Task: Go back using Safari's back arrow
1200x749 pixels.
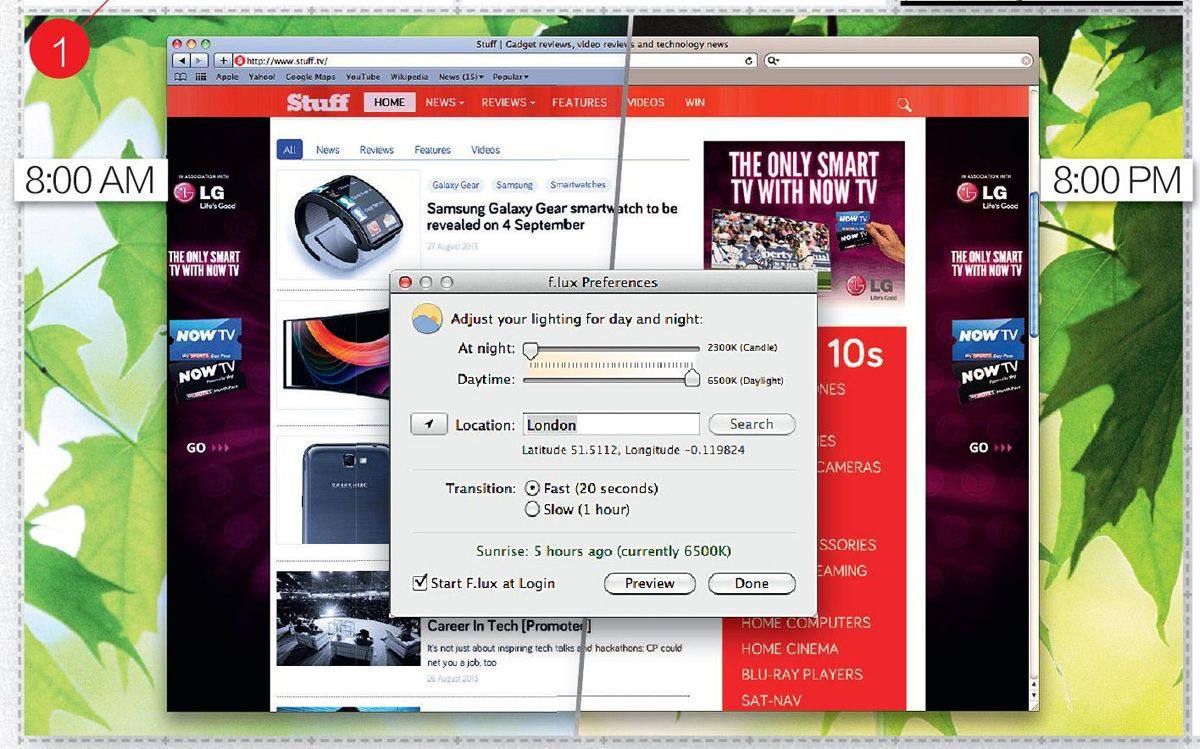Action: (182, 61)
